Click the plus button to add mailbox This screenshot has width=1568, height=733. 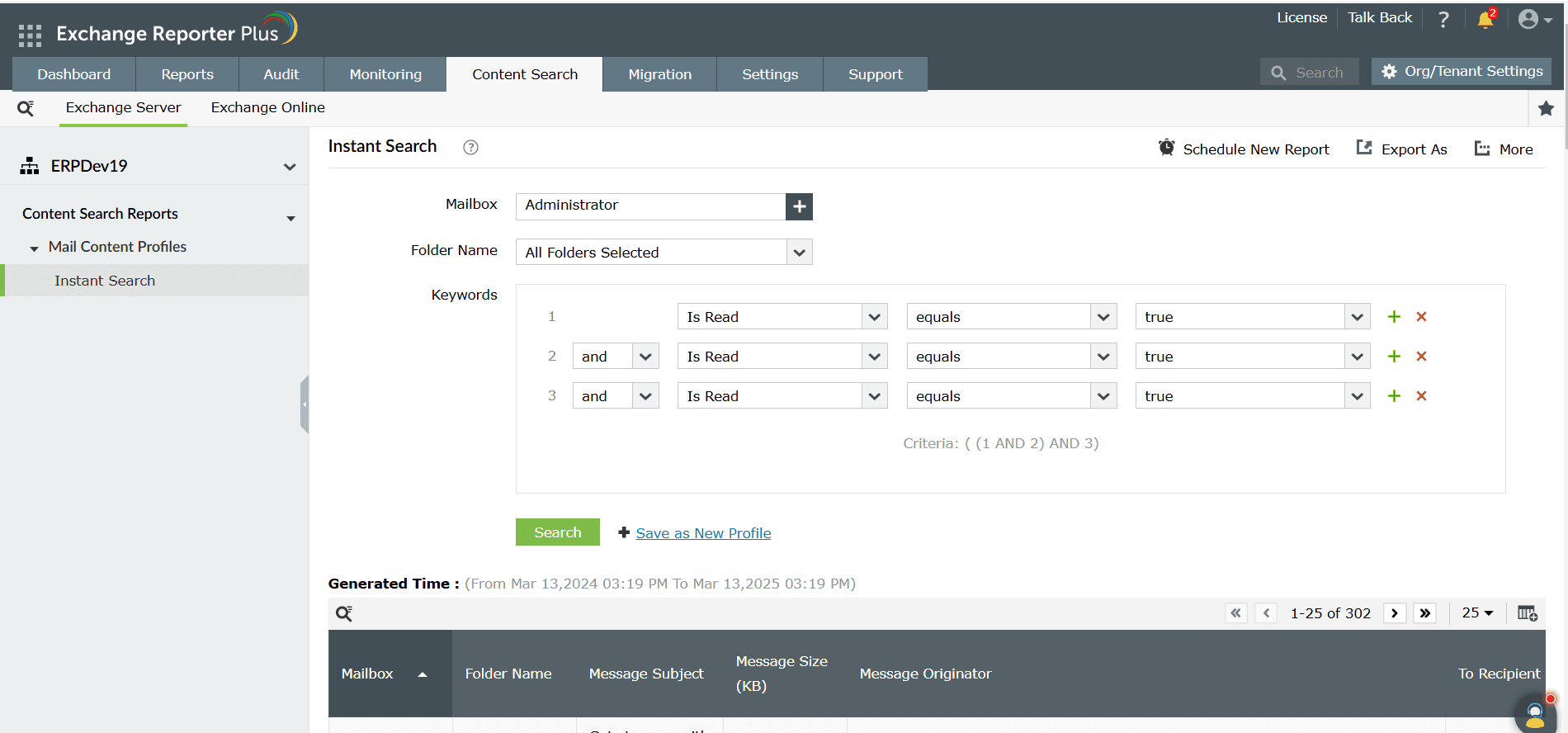(799, 206)
